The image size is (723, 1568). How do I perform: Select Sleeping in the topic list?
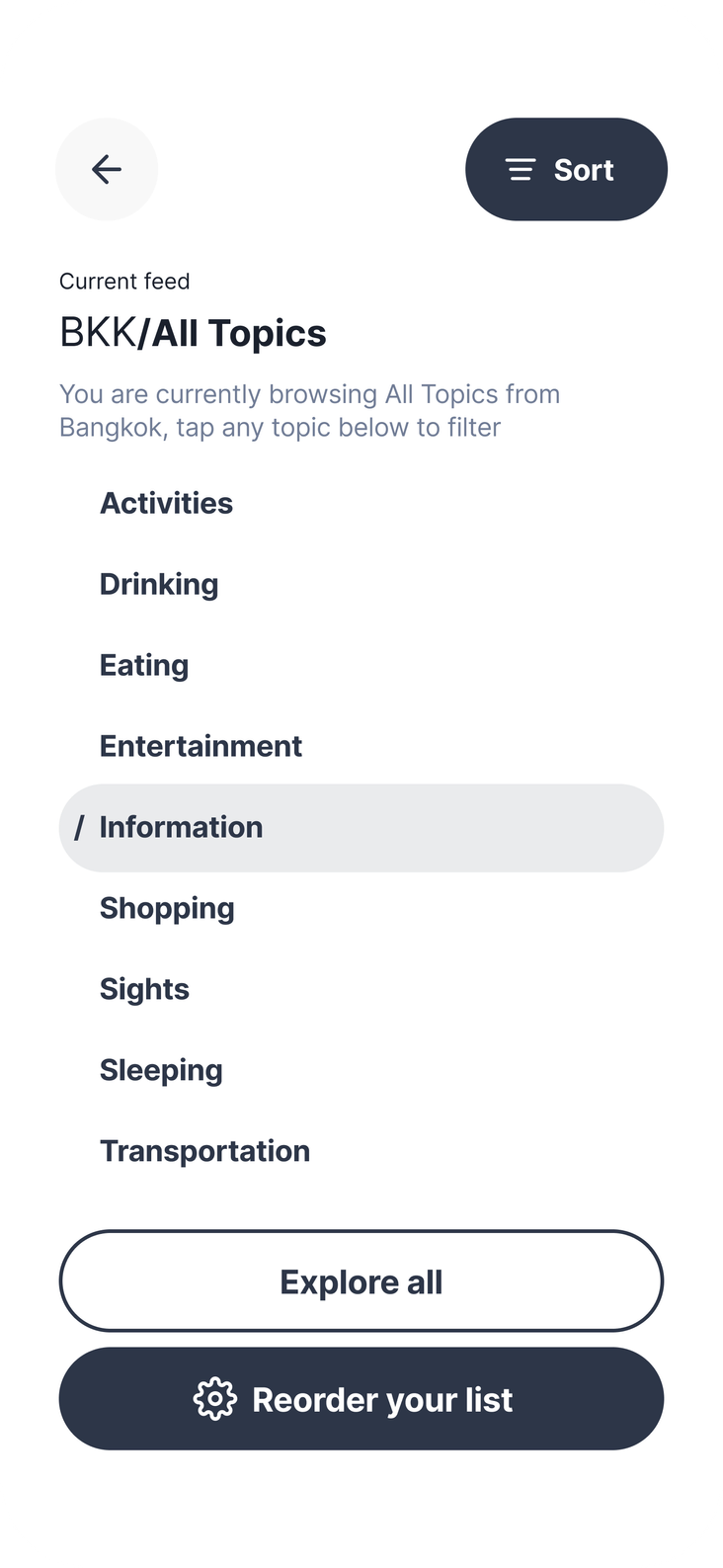(161, 1071)
